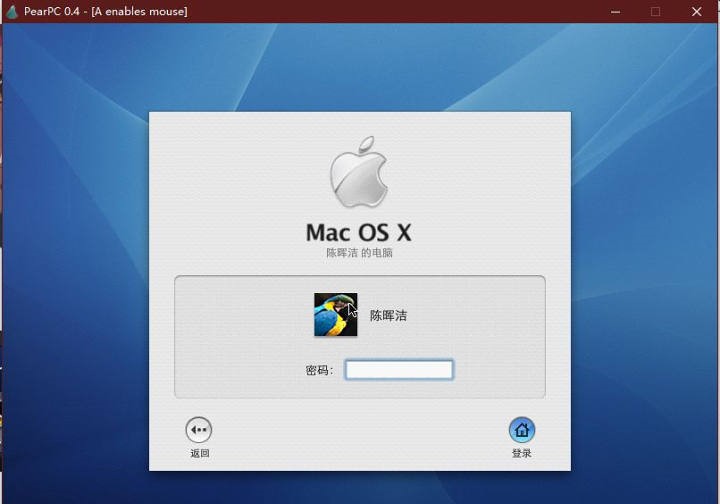Viewport: 720px width, 504px height.
Task: Click the PearPC 0.4 title bar text
Action: point(106,11)
